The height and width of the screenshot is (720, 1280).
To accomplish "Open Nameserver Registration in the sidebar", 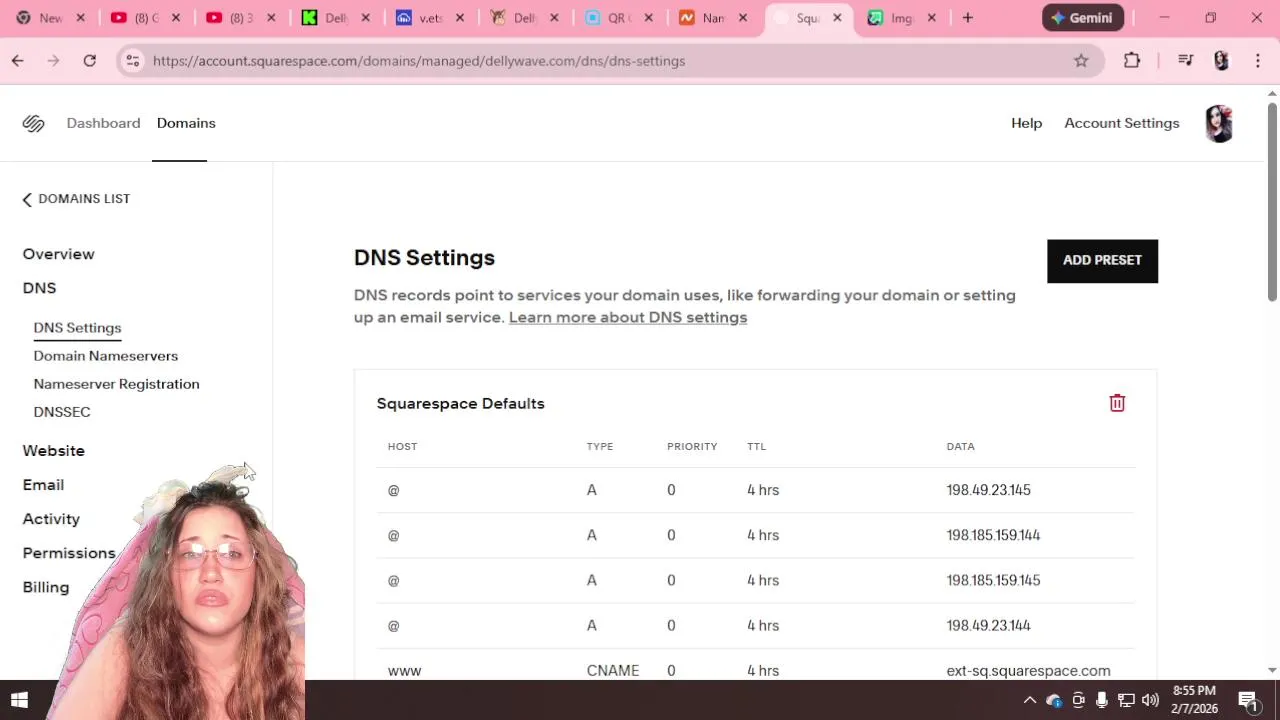I will point(116,384).
